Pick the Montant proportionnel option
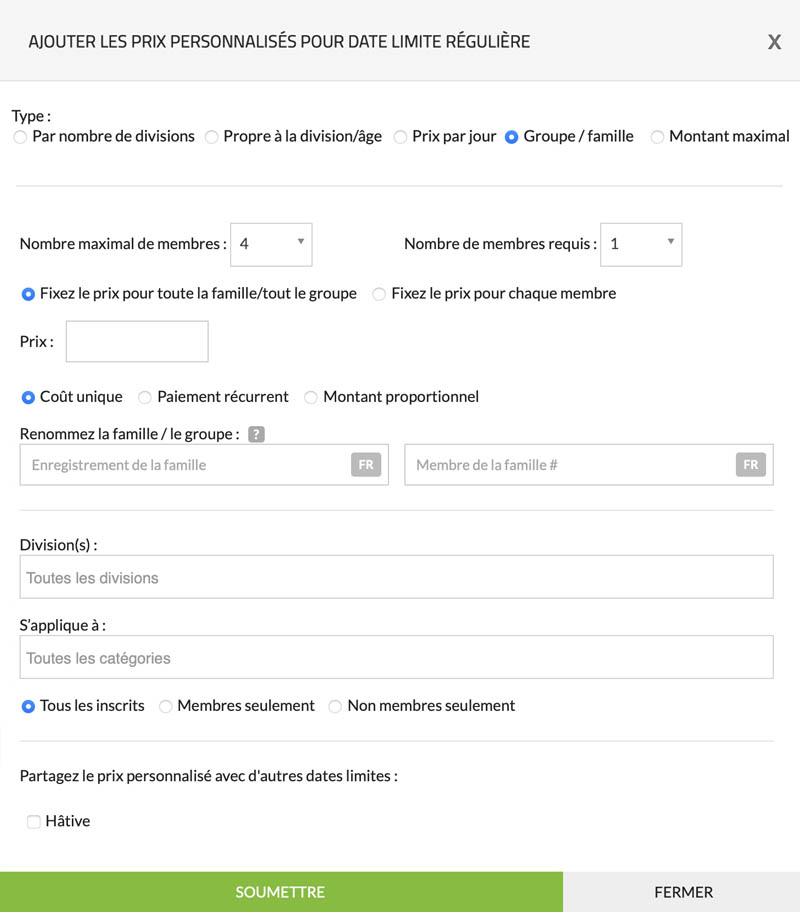 click(311, 398)
